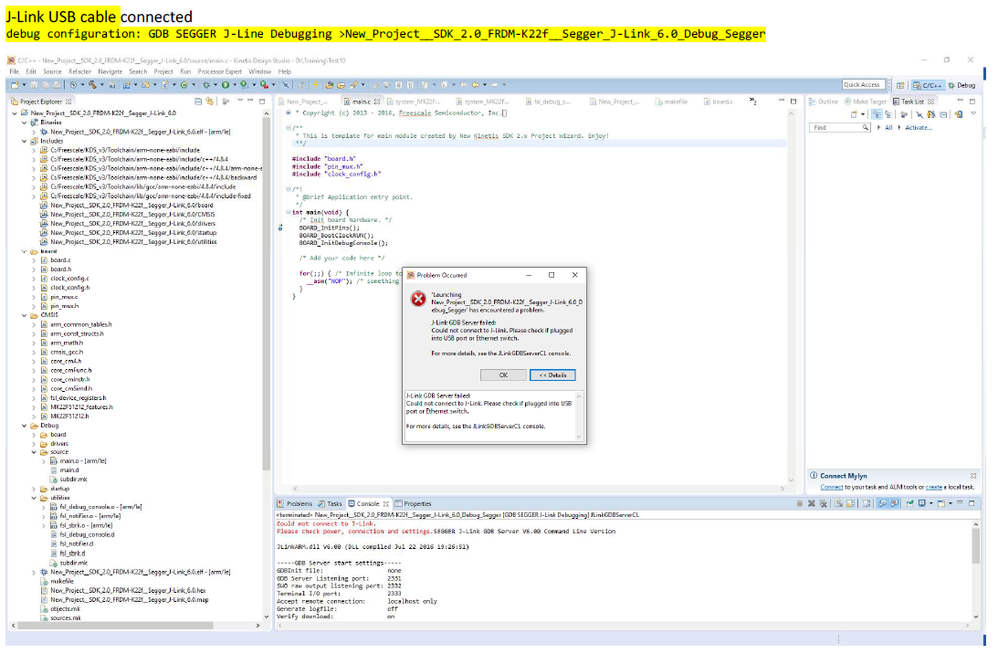Collapse All in Project Explorer toolbar
Viewport: 998px width, 655px height.
coord(197,101)
